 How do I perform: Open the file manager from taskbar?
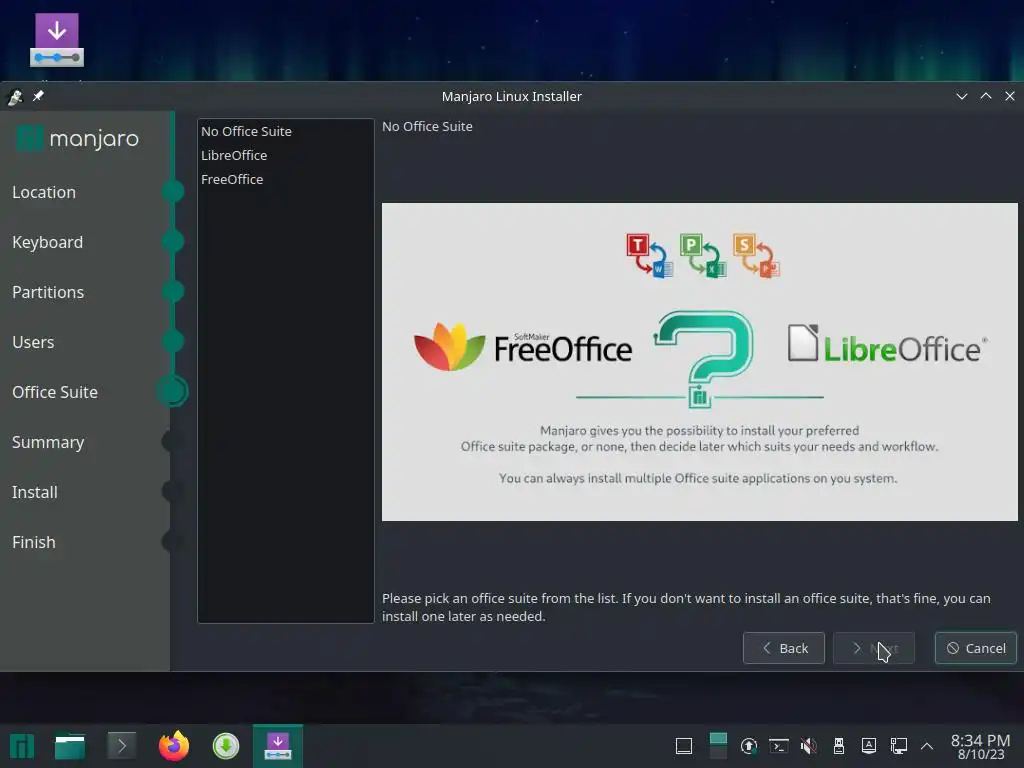(x=70, y=746)
